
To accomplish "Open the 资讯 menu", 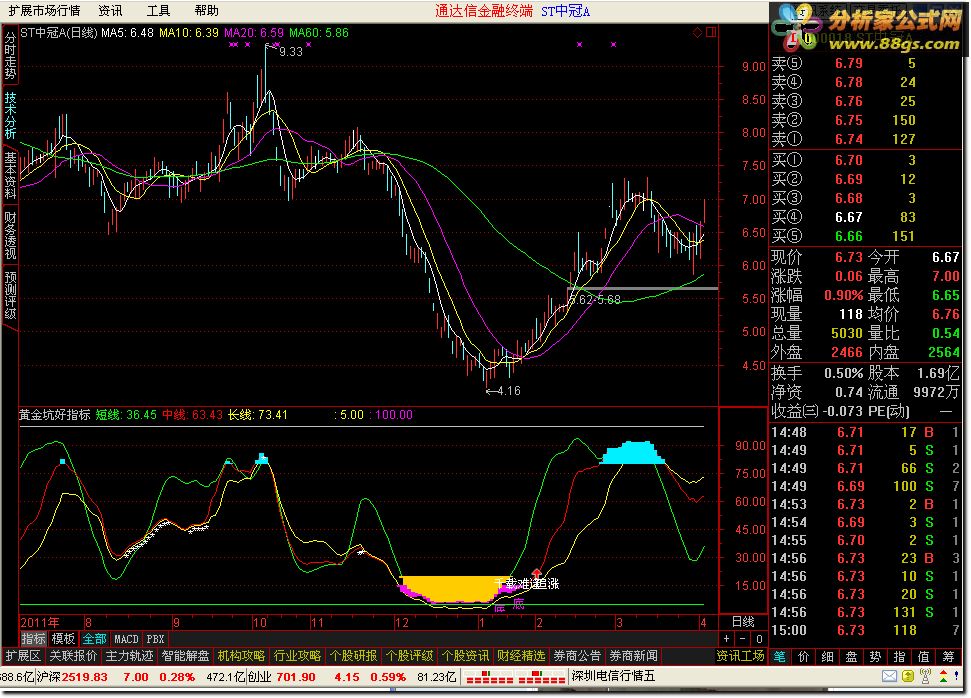I will coord(110,11).
